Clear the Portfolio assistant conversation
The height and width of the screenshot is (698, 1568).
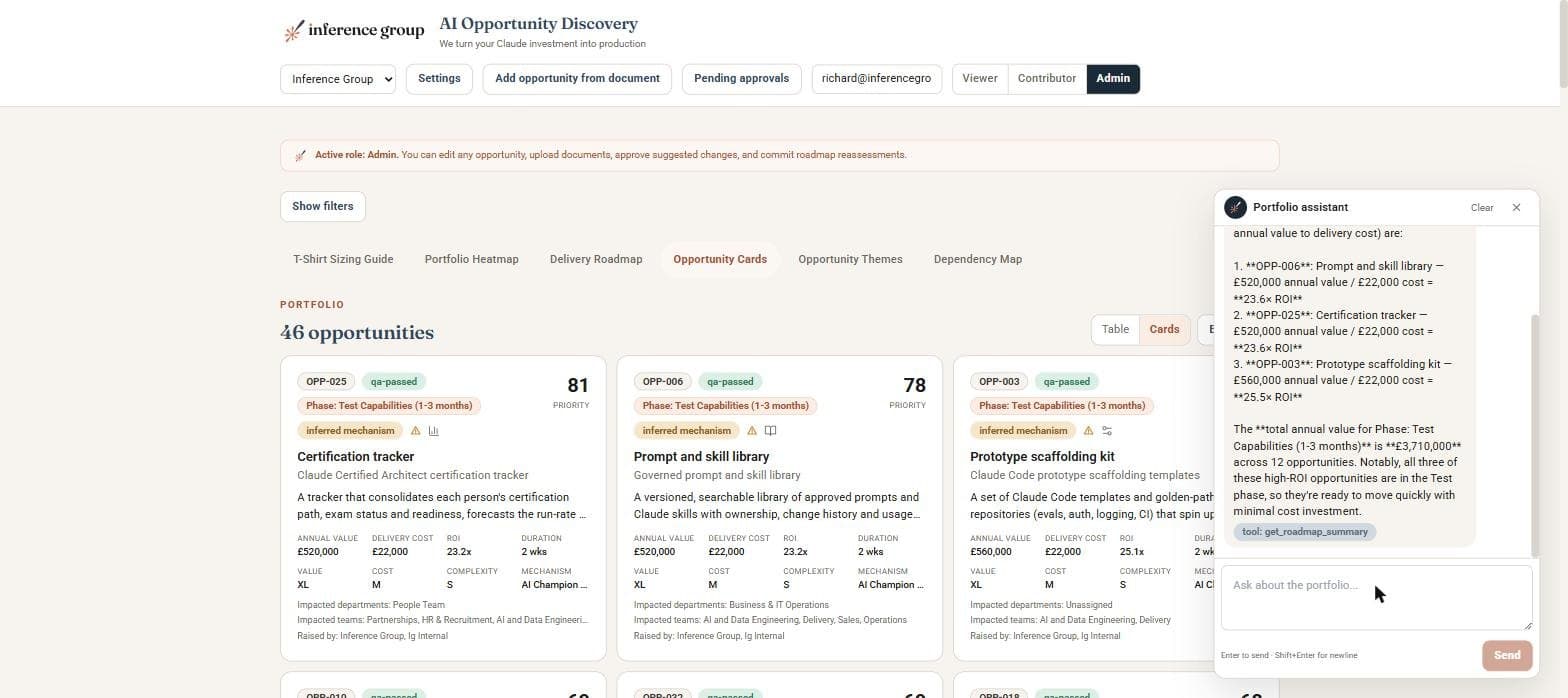(x=1482, y=208)
